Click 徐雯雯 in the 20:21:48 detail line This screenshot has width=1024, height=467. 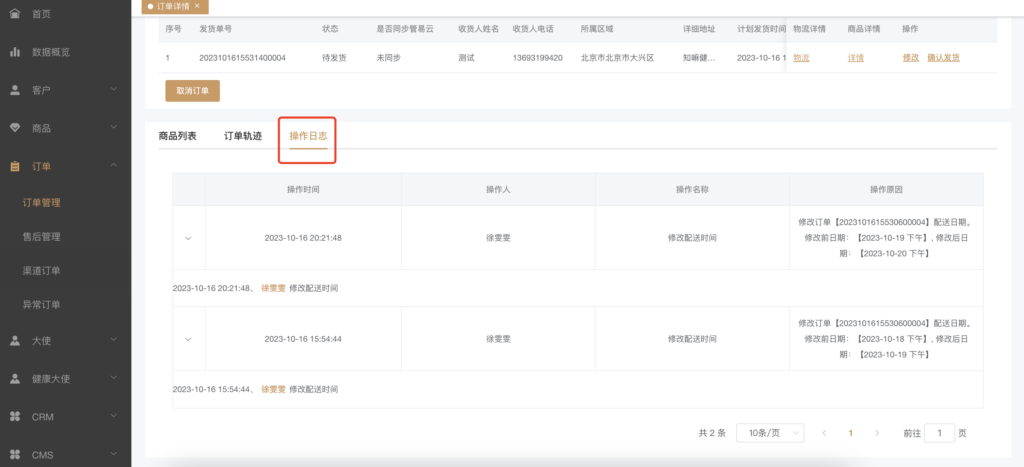click(273, 288)
